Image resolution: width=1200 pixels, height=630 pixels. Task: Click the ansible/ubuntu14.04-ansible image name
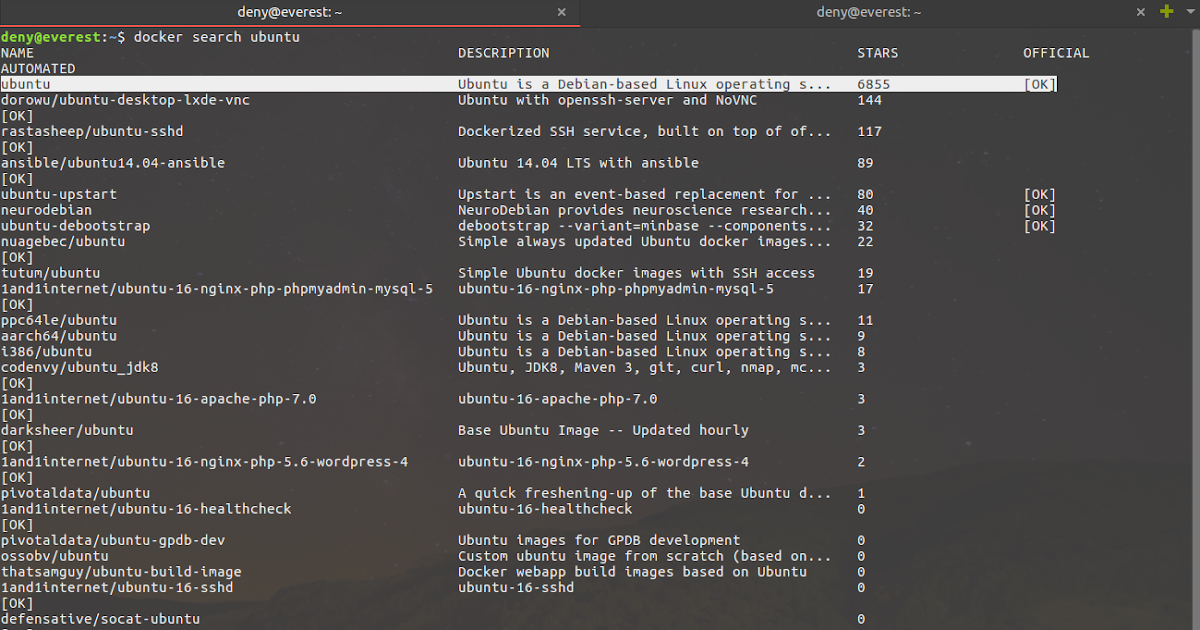click(113, 163)
